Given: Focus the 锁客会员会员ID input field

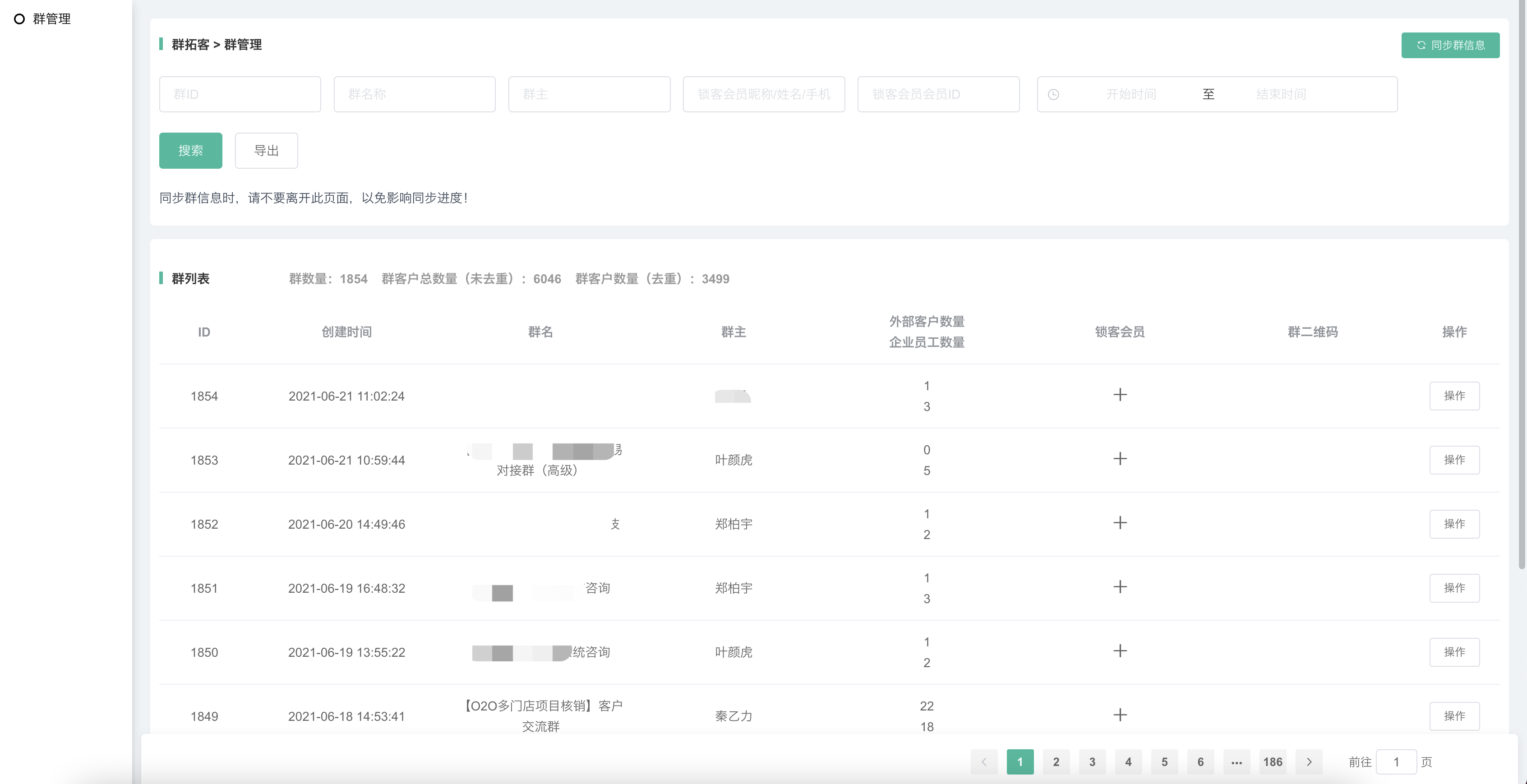Looking at the screenshot, I should pyautogui.click(x=938, y=94).
